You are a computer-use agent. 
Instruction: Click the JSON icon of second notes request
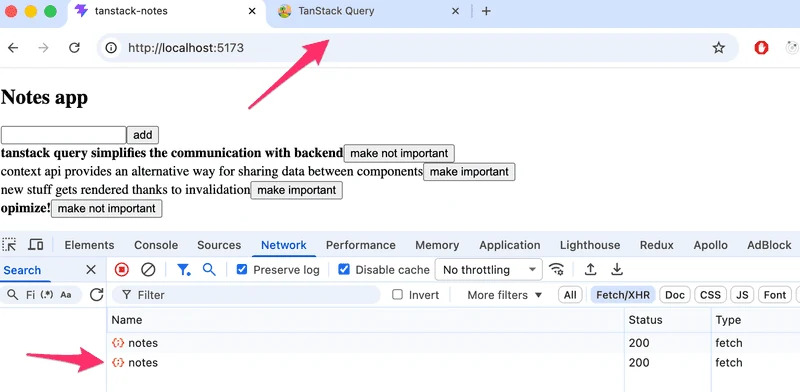click(118, 362)
